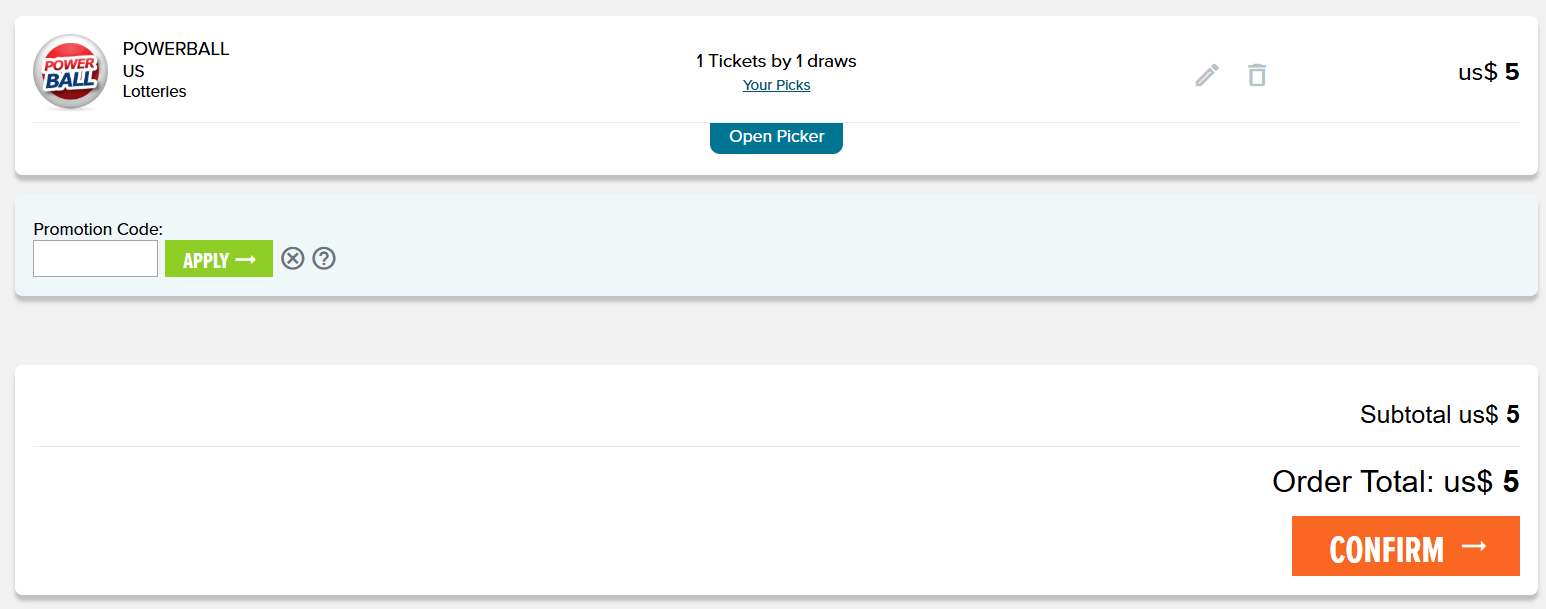The image size is (1546, 609).
Task: Click the '1 Tickets by 1 draws' text
Action: coord(777,61)
